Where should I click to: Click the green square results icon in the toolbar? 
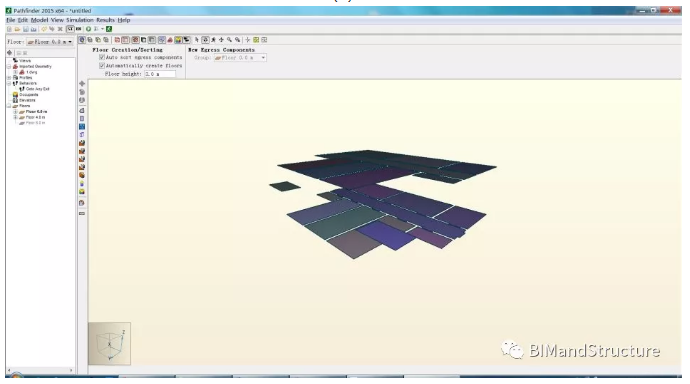[109, 29]
